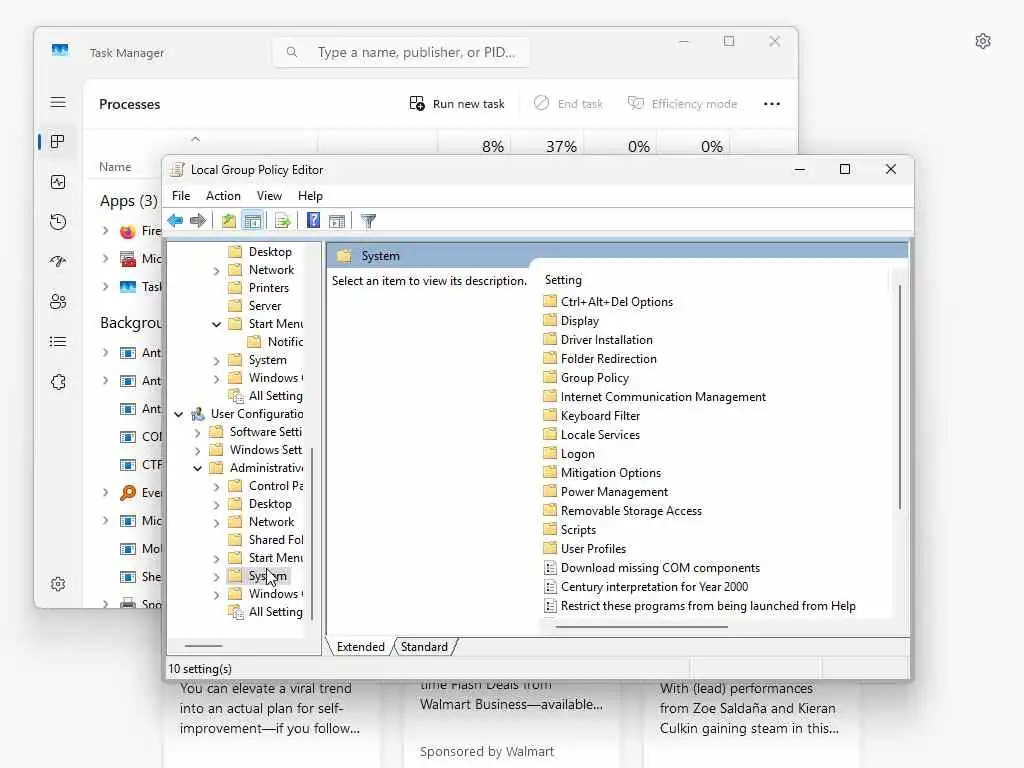The height and width of the screenshot is (768, 1024).
Task: Open Task Manager settings gear at sidebar bottom
Action: point(58,584)
